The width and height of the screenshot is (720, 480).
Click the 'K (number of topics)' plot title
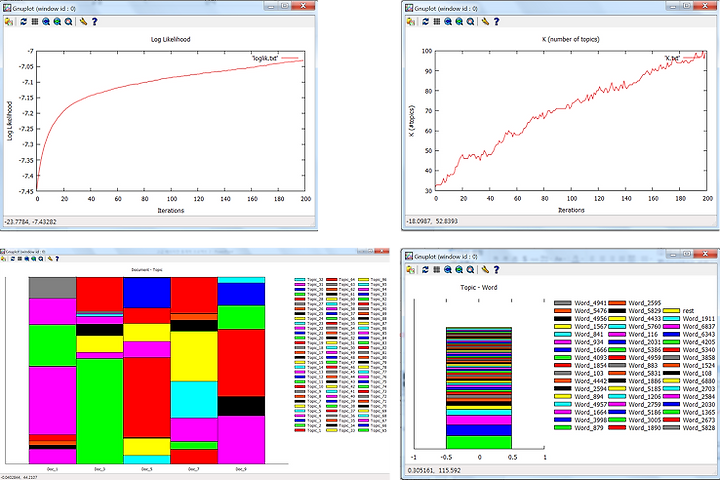(x=570, y=40)
